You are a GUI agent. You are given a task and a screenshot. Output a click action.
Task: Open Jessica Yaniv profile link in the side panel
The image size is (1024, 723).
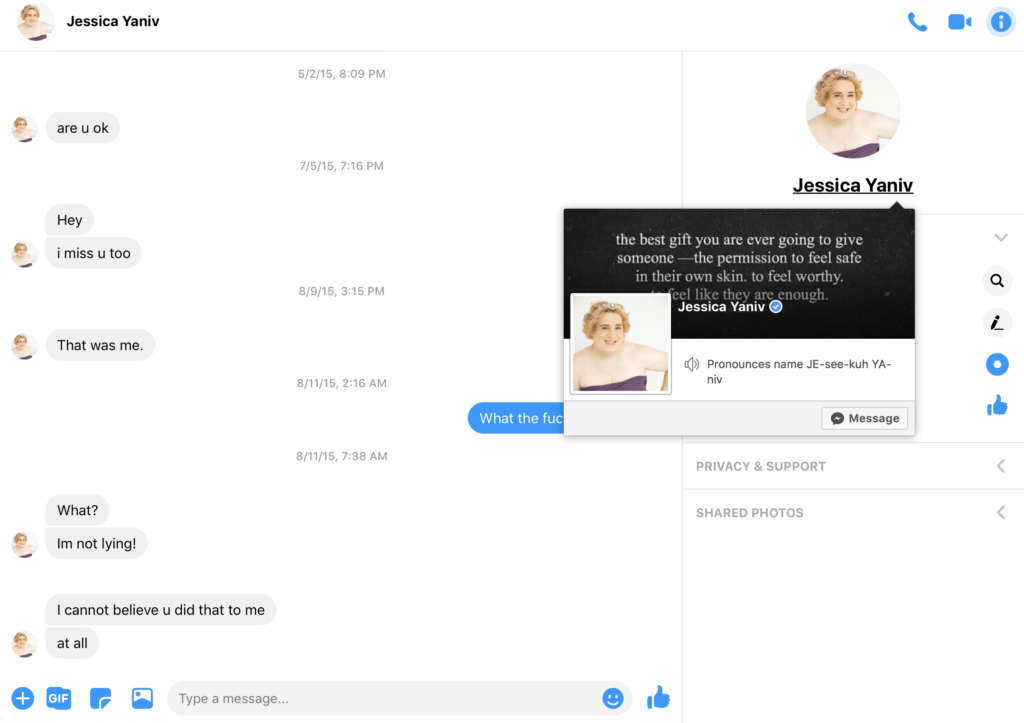852,185
